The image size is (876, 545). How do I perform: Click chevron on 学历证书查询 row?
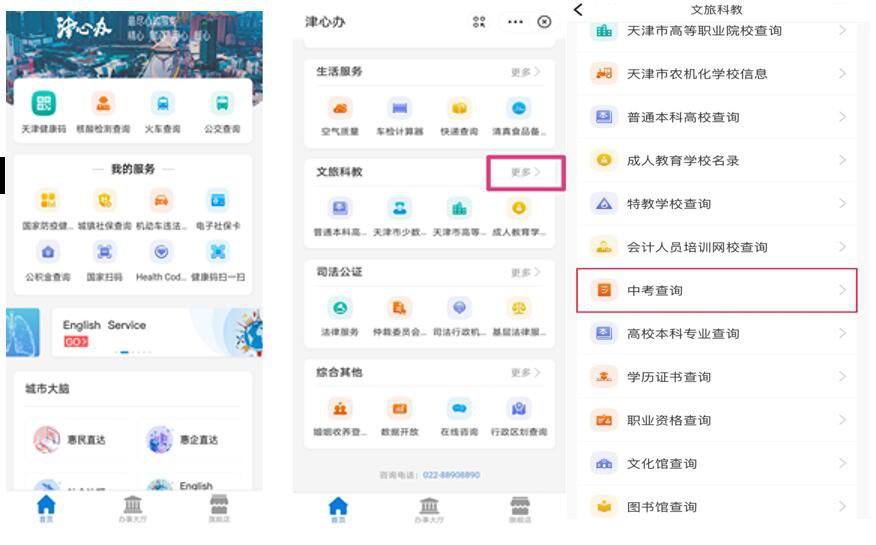[x=842, y=376]
